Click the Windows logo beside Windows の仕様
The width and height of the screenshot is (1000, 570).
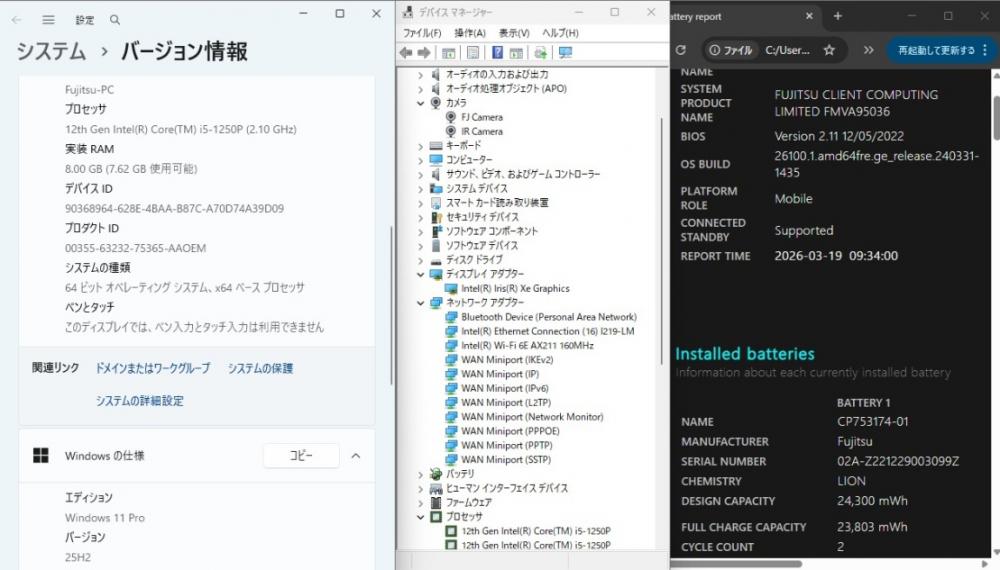41,455
